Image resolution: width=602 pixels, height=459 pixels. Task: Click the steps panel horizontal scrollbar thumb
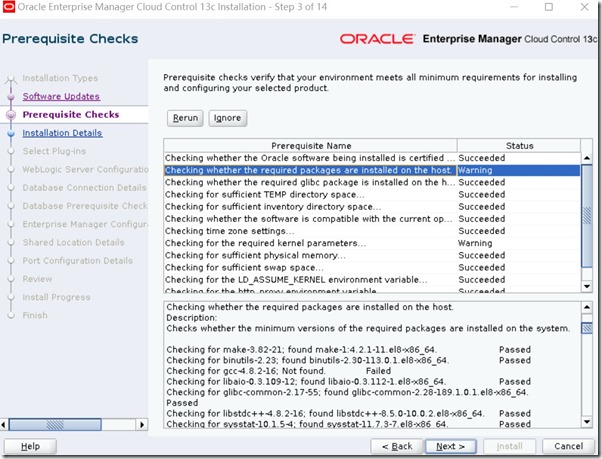click(55, 424)
